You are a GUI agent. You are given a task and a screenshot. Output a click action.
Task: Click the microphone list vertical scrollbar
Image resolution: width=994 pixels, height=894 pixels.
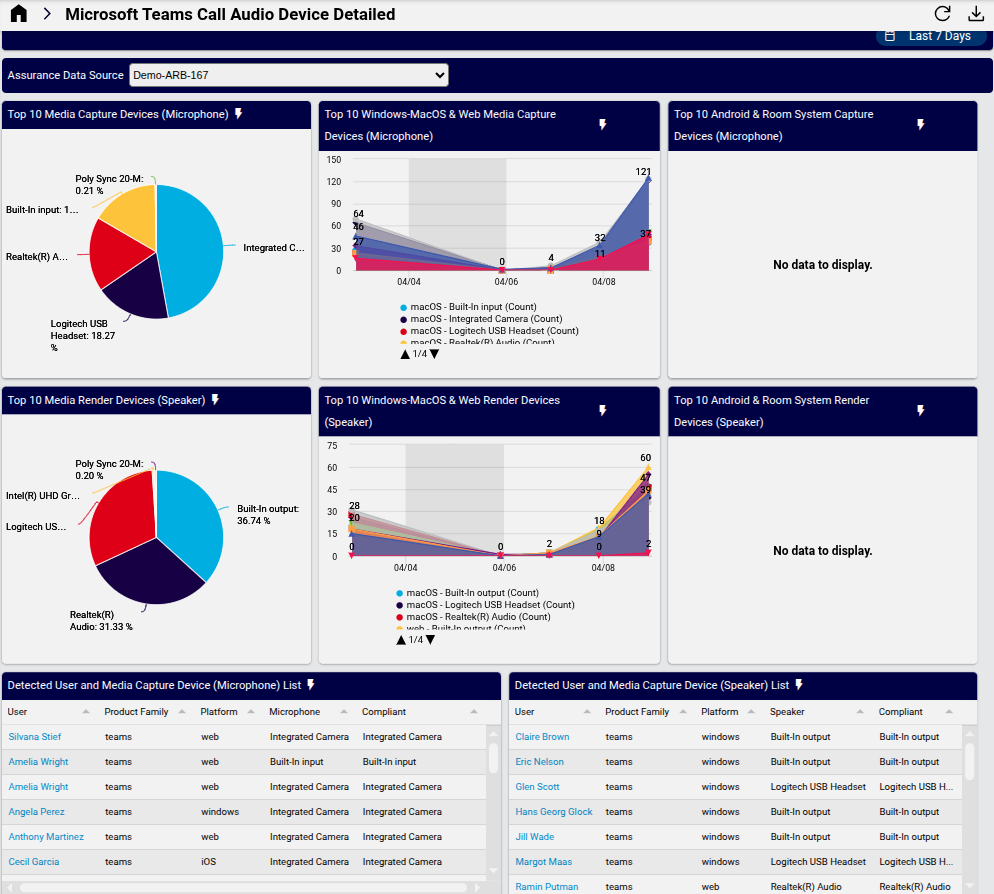tap(493, 758)
